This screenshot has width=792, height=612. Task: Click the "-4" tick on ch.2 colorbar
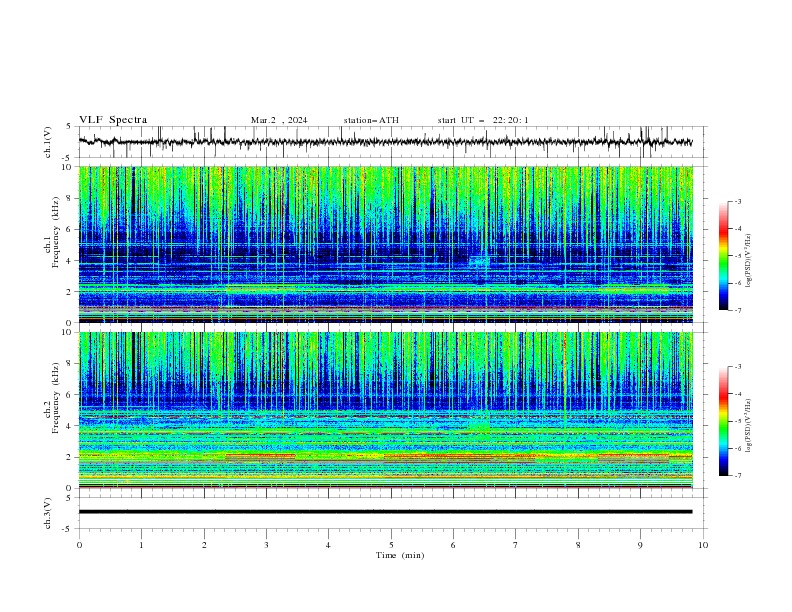[738, 394]
